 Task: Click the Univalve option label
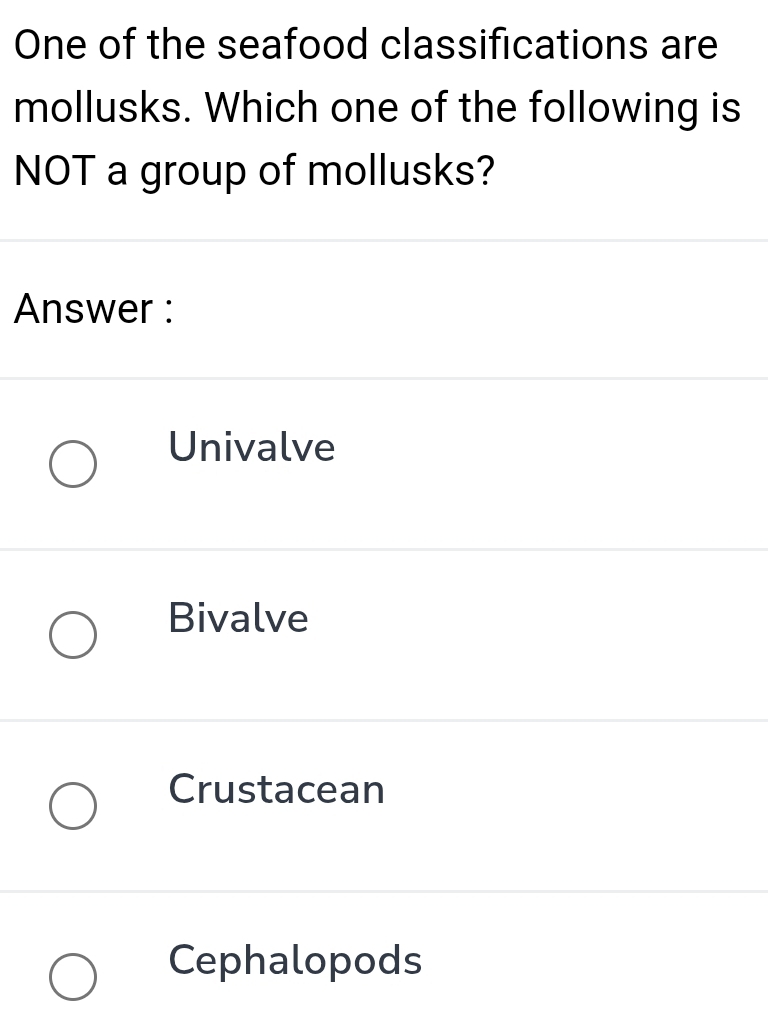pyautogui.click(x=251, y=448)
